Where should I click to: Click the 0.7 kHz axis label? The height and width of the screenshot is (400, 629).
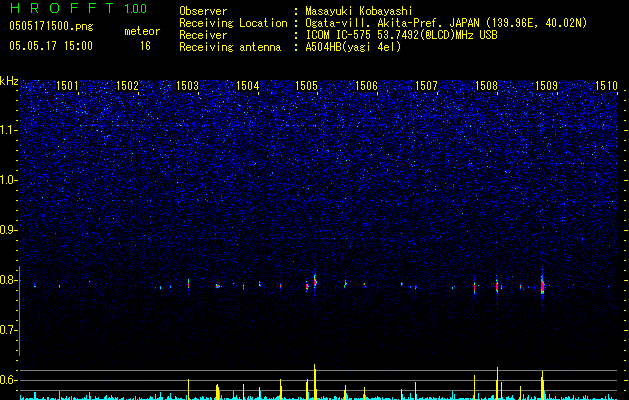(x=8, y=330)
